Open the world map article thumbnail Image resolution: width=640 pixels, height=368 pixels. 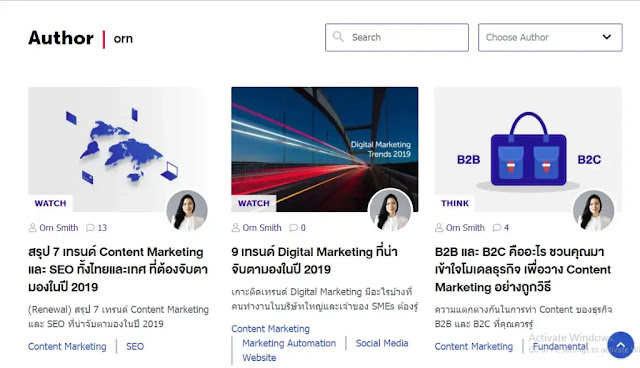[x=118, y=149]
